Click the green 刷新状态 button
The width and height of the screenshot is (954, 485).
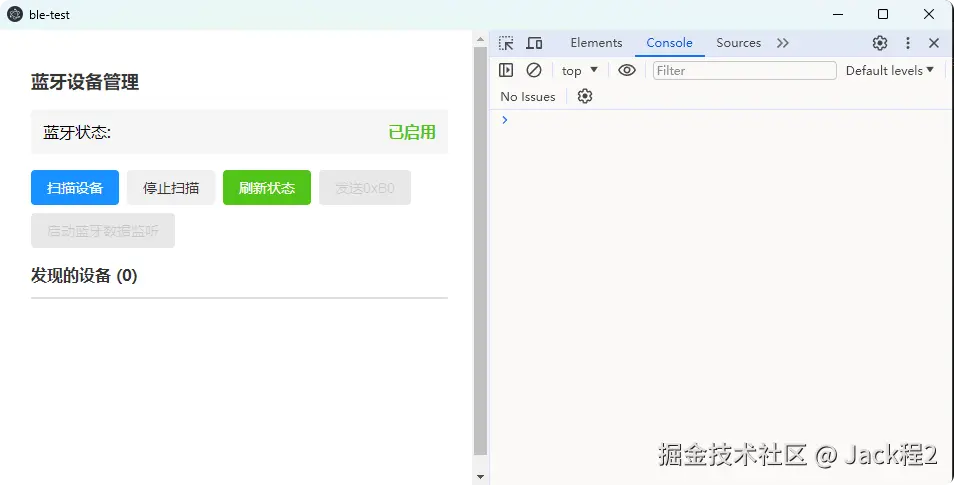267,187
